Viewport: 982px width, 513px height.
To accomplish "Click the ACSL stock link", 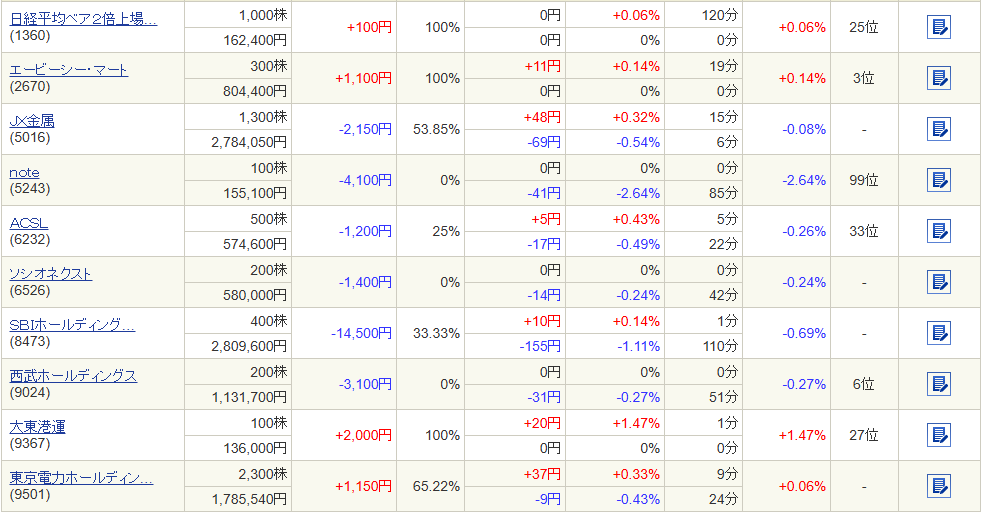I will (x=29, y=223).
